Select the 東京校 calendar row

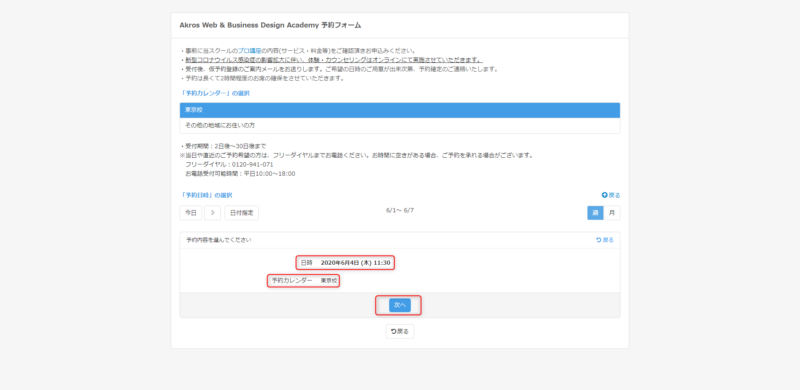[399, 110]
